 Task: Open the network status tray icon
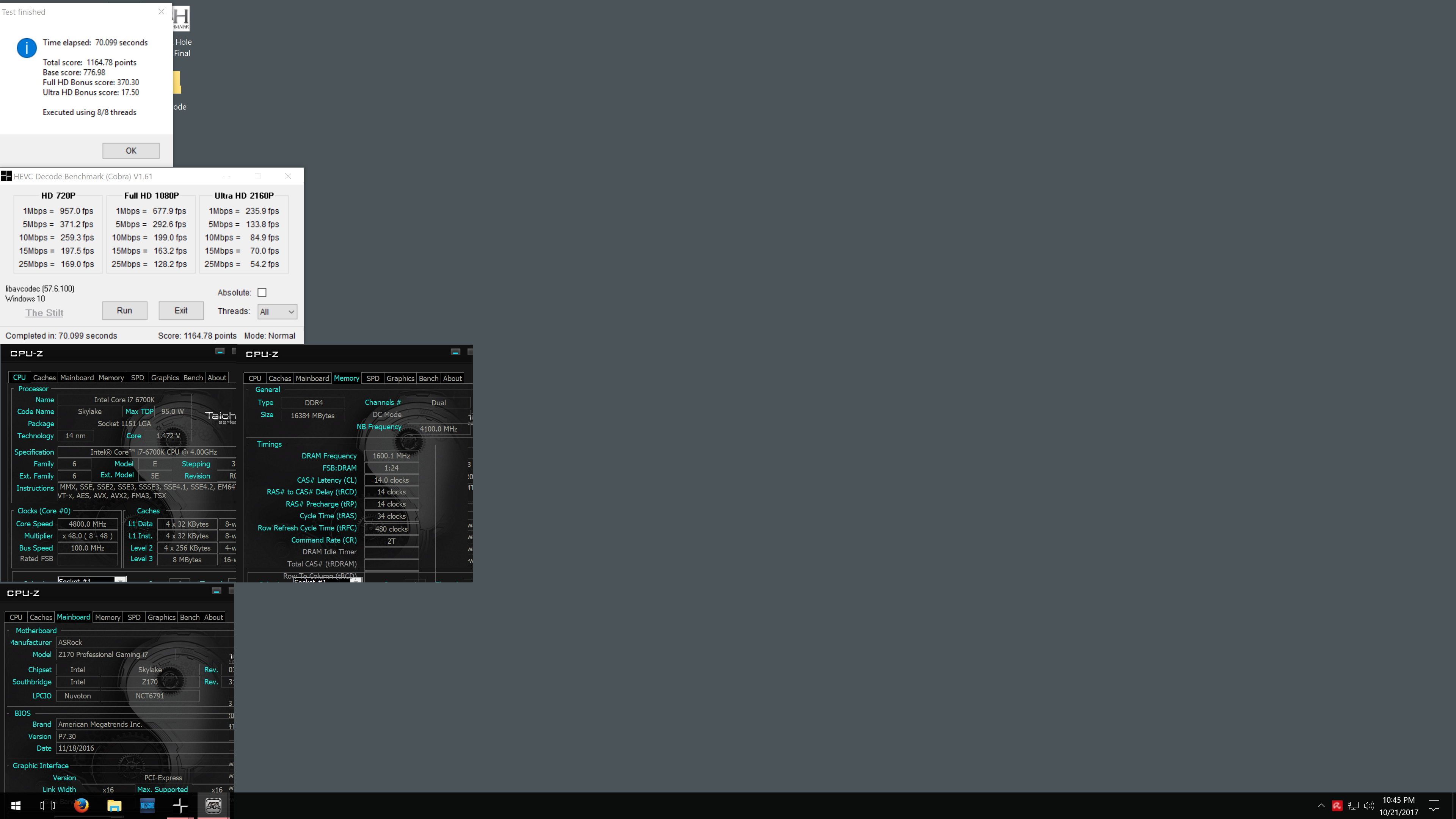click(x=1353, y=806)
